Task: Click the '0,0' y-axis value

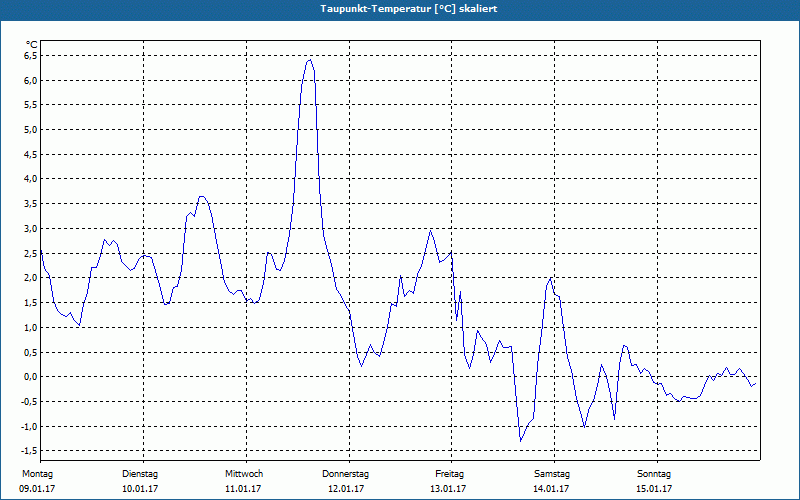Action: [31, 377]
